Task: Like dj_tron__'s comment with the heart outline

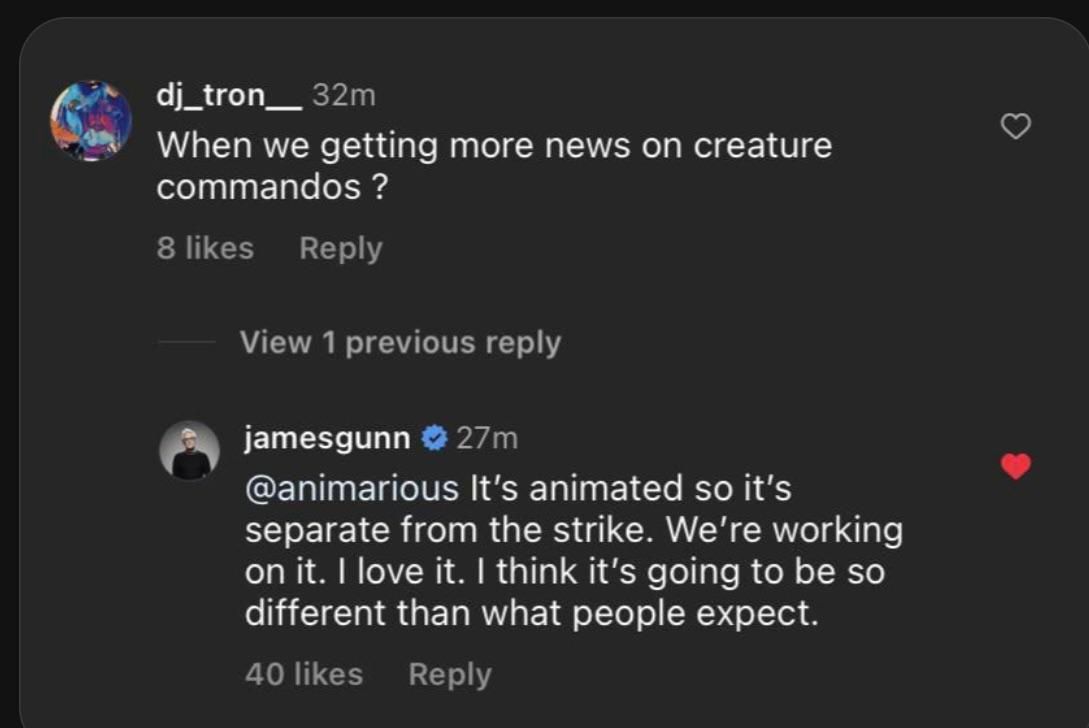Action: pyautogui.click(x=1016, y=126)
